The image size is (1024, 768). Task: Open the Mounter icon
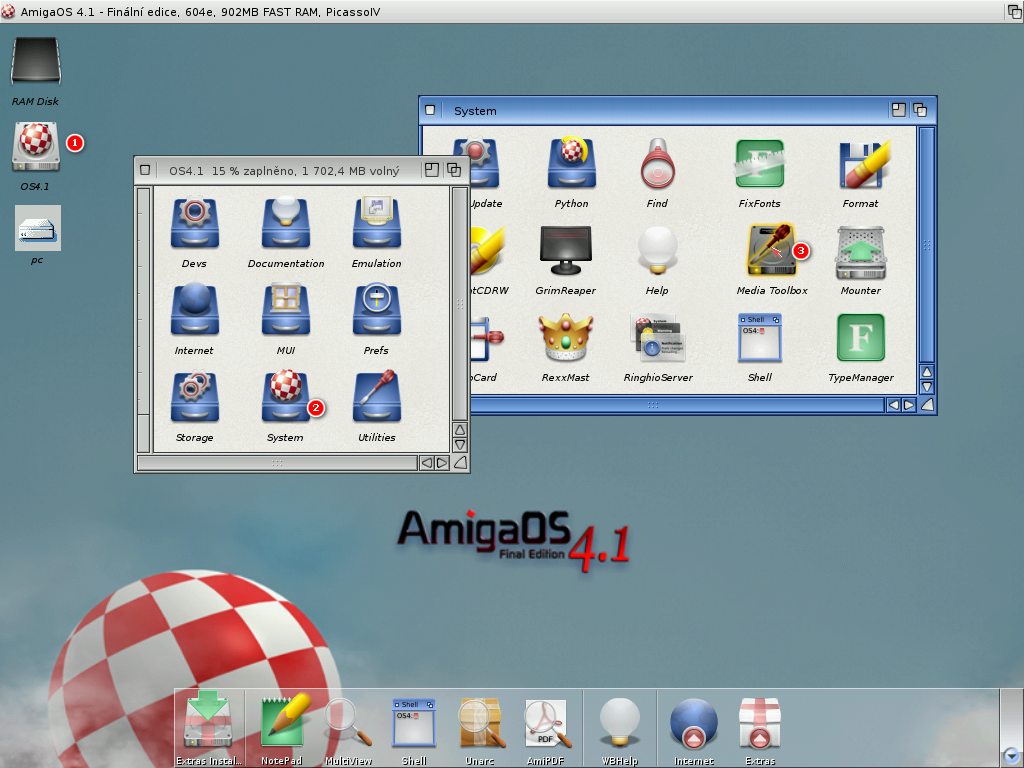click(860, 250)
